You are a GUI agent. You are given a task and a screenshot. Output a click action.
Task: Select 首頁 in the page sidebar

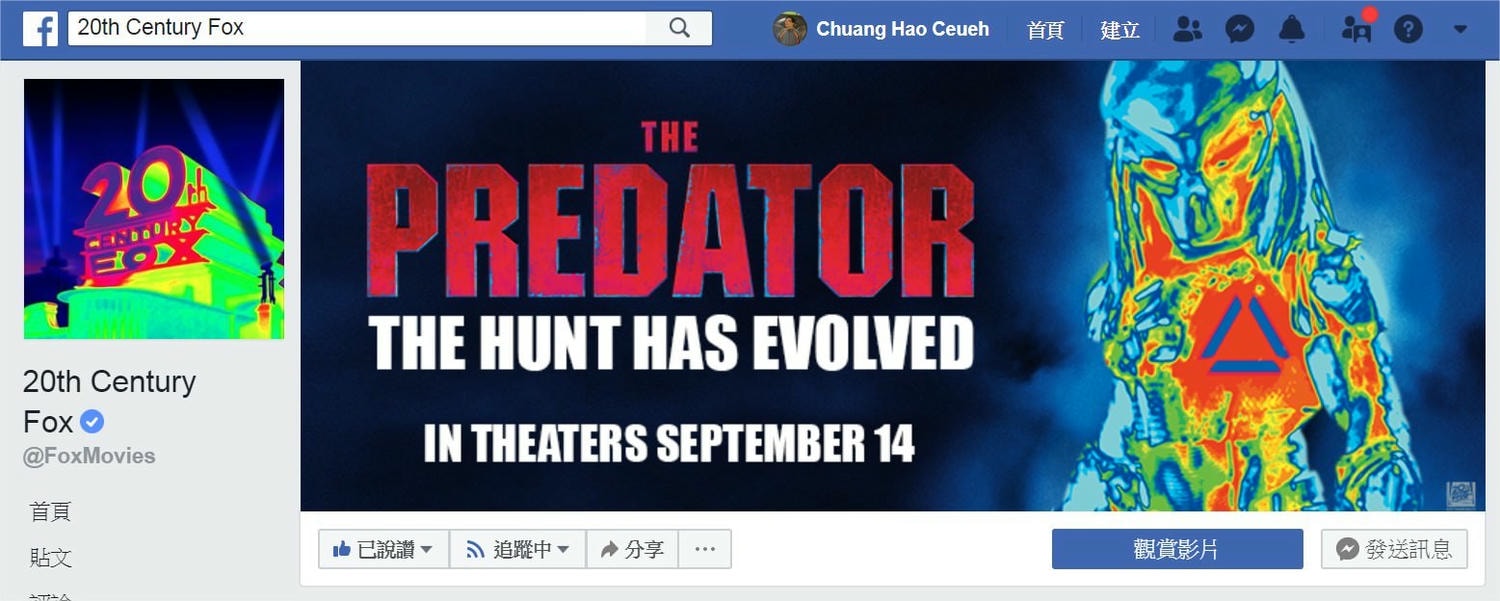pyautogui.click(x=51, y=512)
